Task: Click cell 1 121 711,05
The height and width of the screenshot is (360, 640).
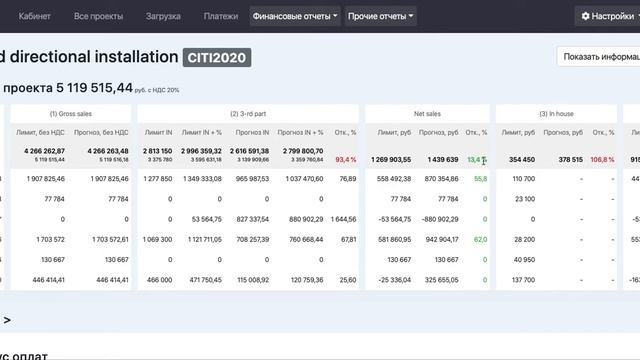Action: [204, 239]
